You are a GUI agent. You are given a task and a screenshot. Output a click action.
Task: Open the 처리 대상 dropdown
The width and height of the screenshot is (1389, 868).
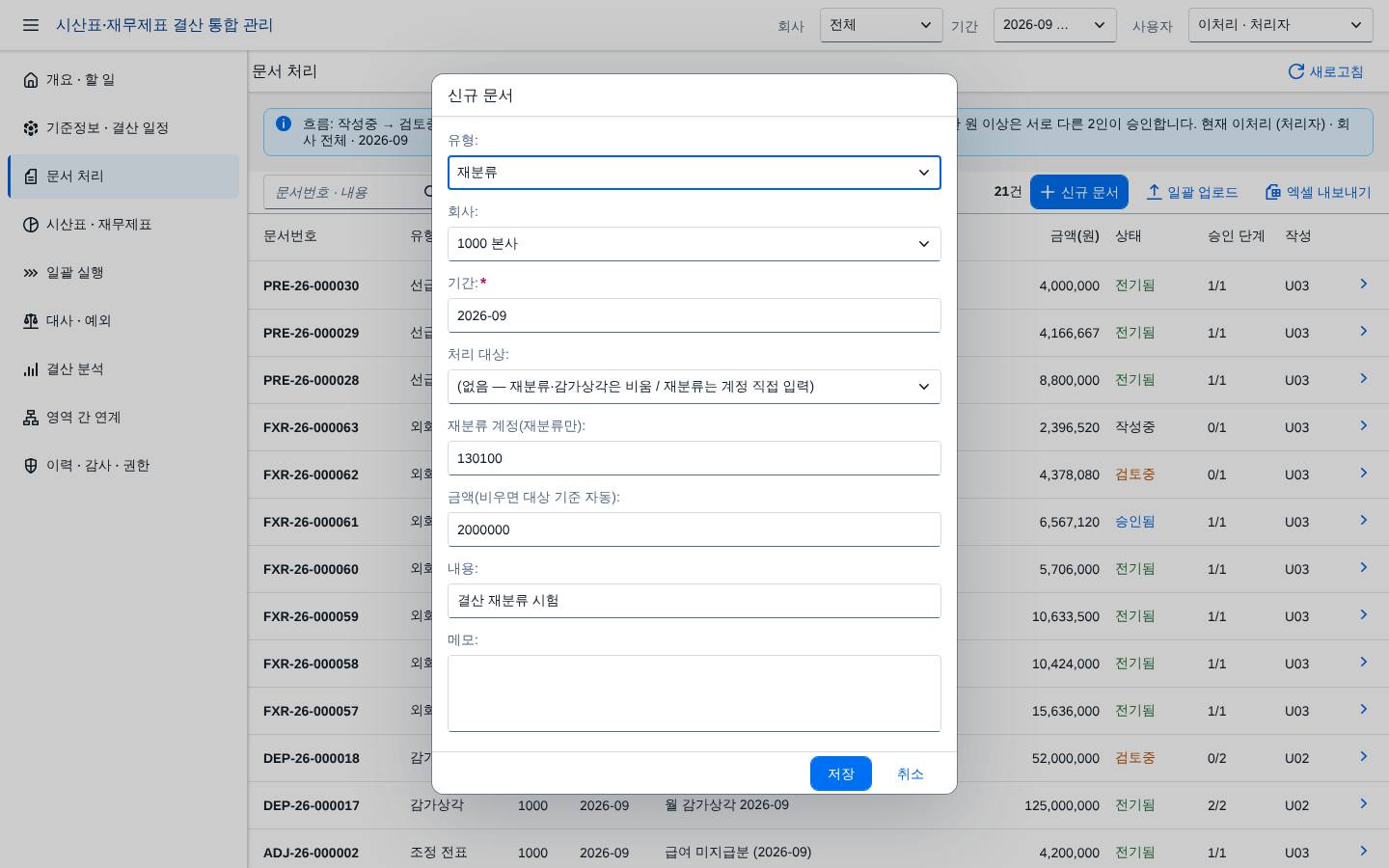(694, 387)
